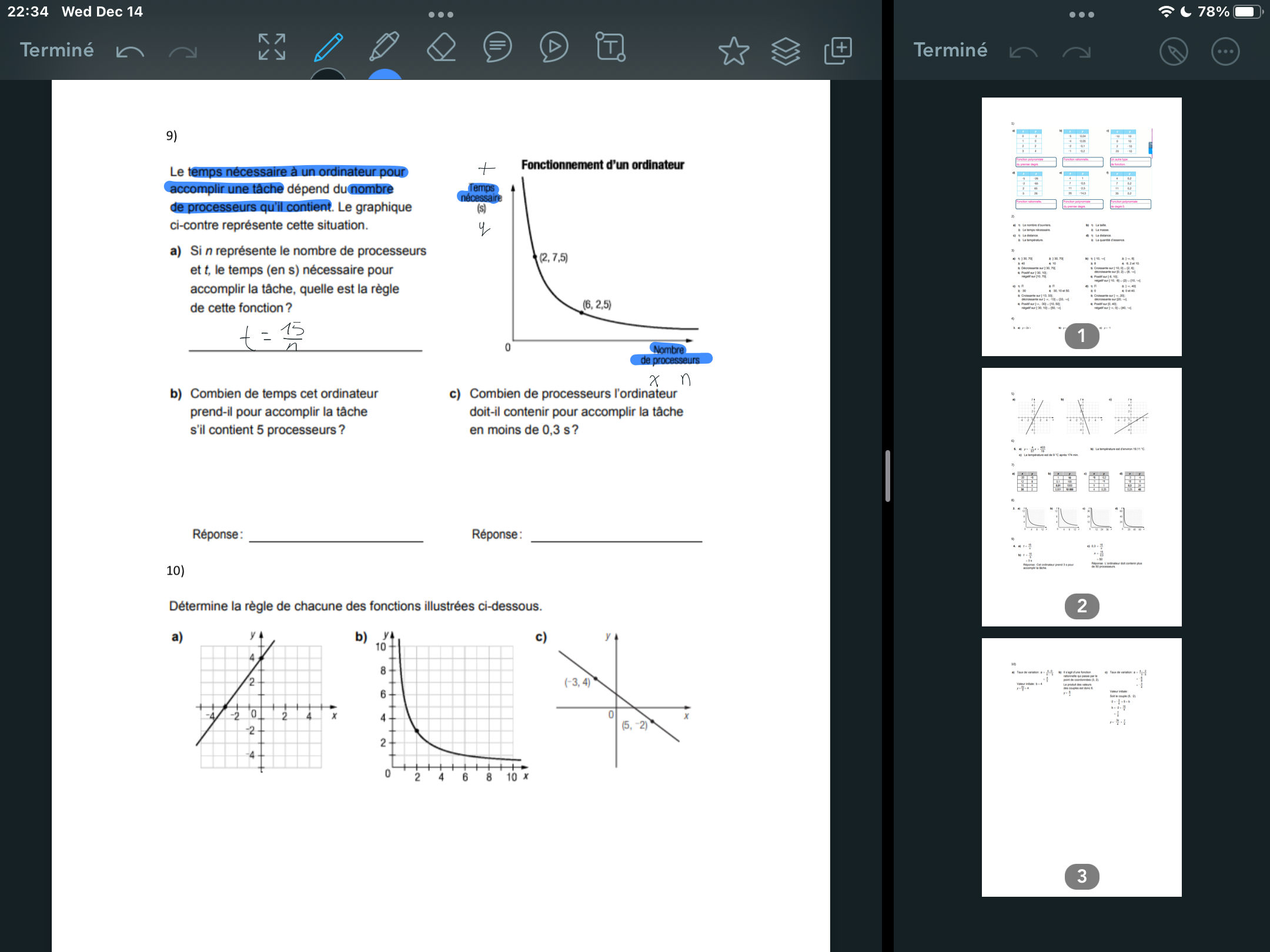
Task: Tap Terminé in the right pane
Action: [950, 50]
